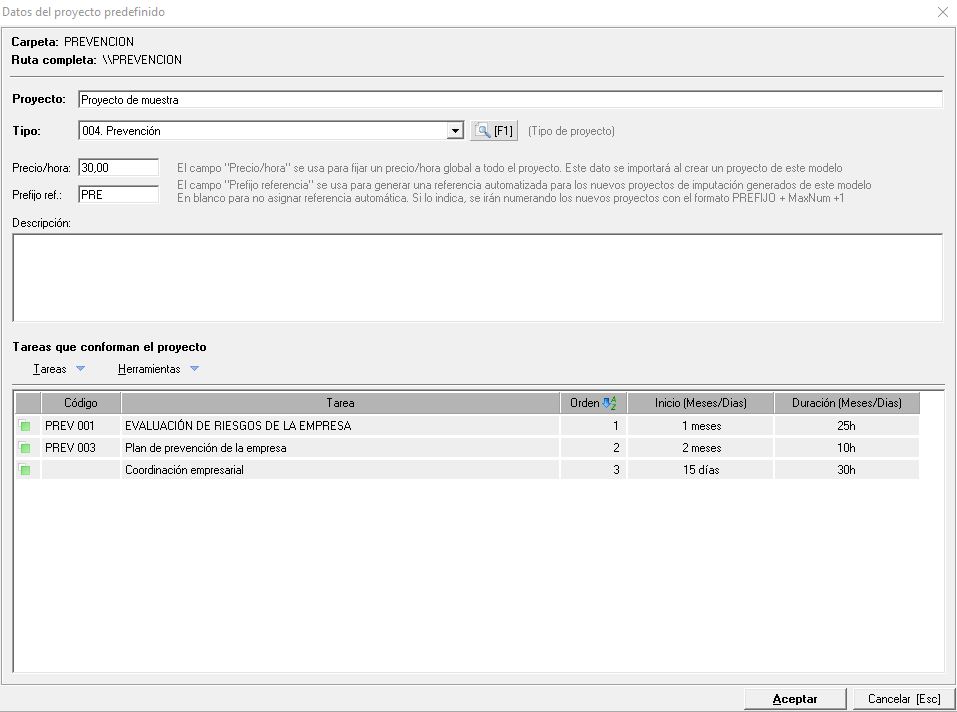This screenshot has width=957, height=712.
Task: Click the sort icon in Orden column header
Action: [x=609, y=403]
